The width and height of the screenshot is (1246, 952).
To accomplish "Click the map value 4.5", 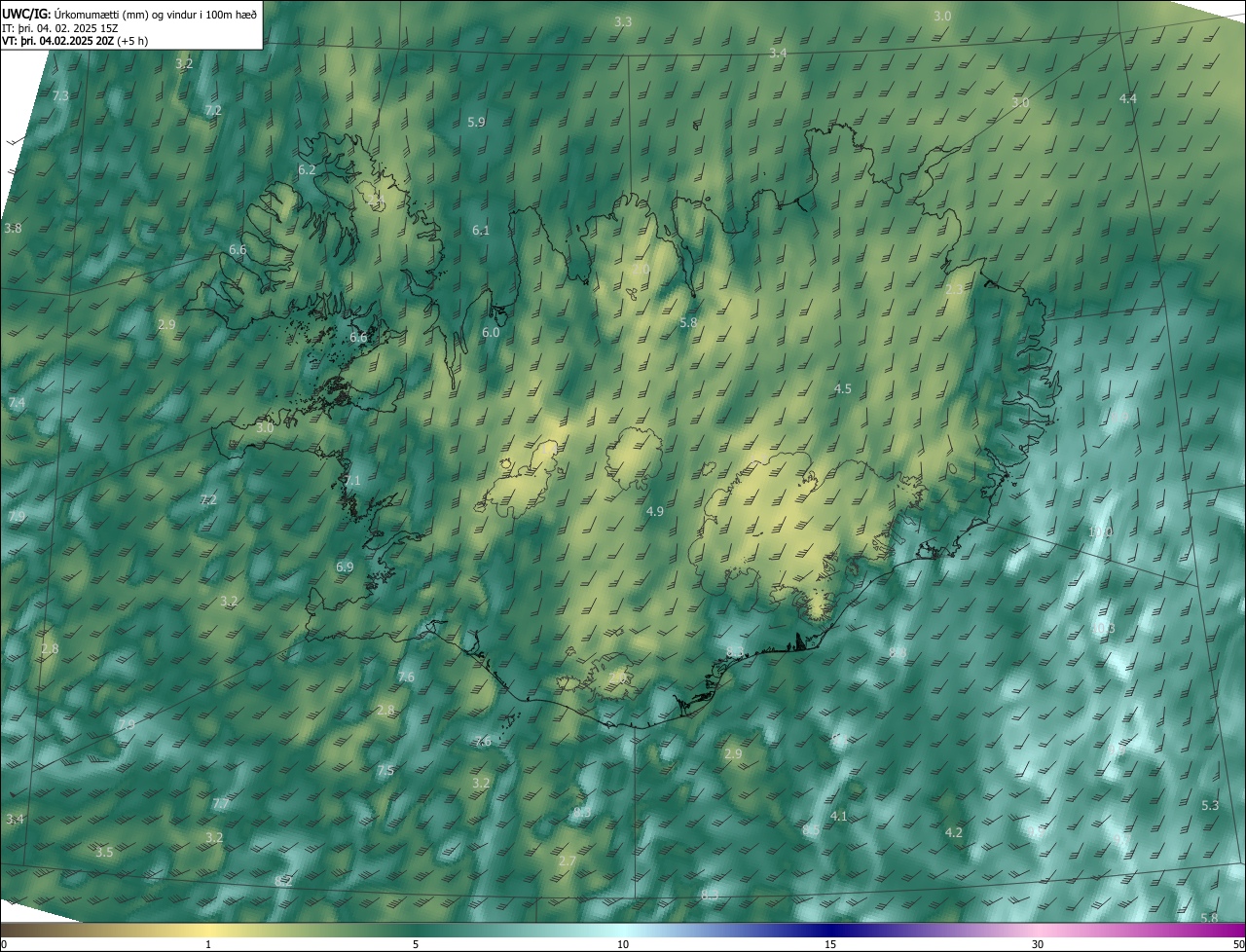I will [x=843, y=388].
